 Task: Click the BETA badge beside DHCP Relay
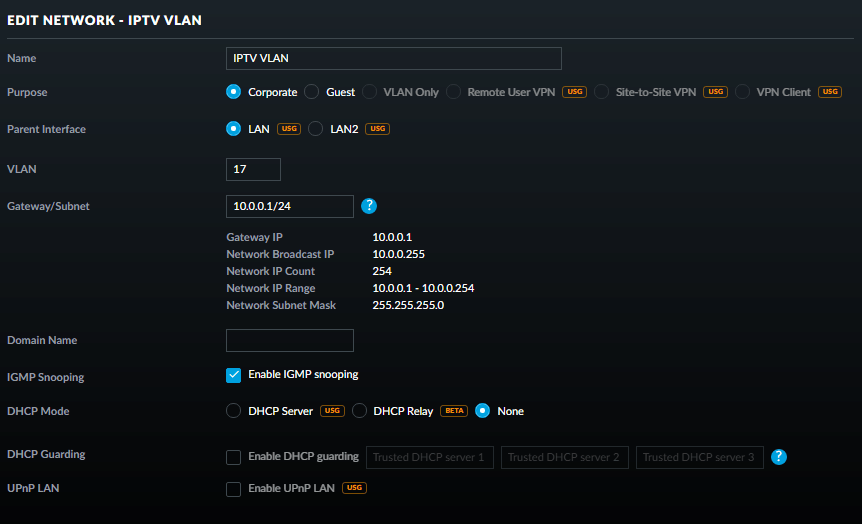click(454, 411)
